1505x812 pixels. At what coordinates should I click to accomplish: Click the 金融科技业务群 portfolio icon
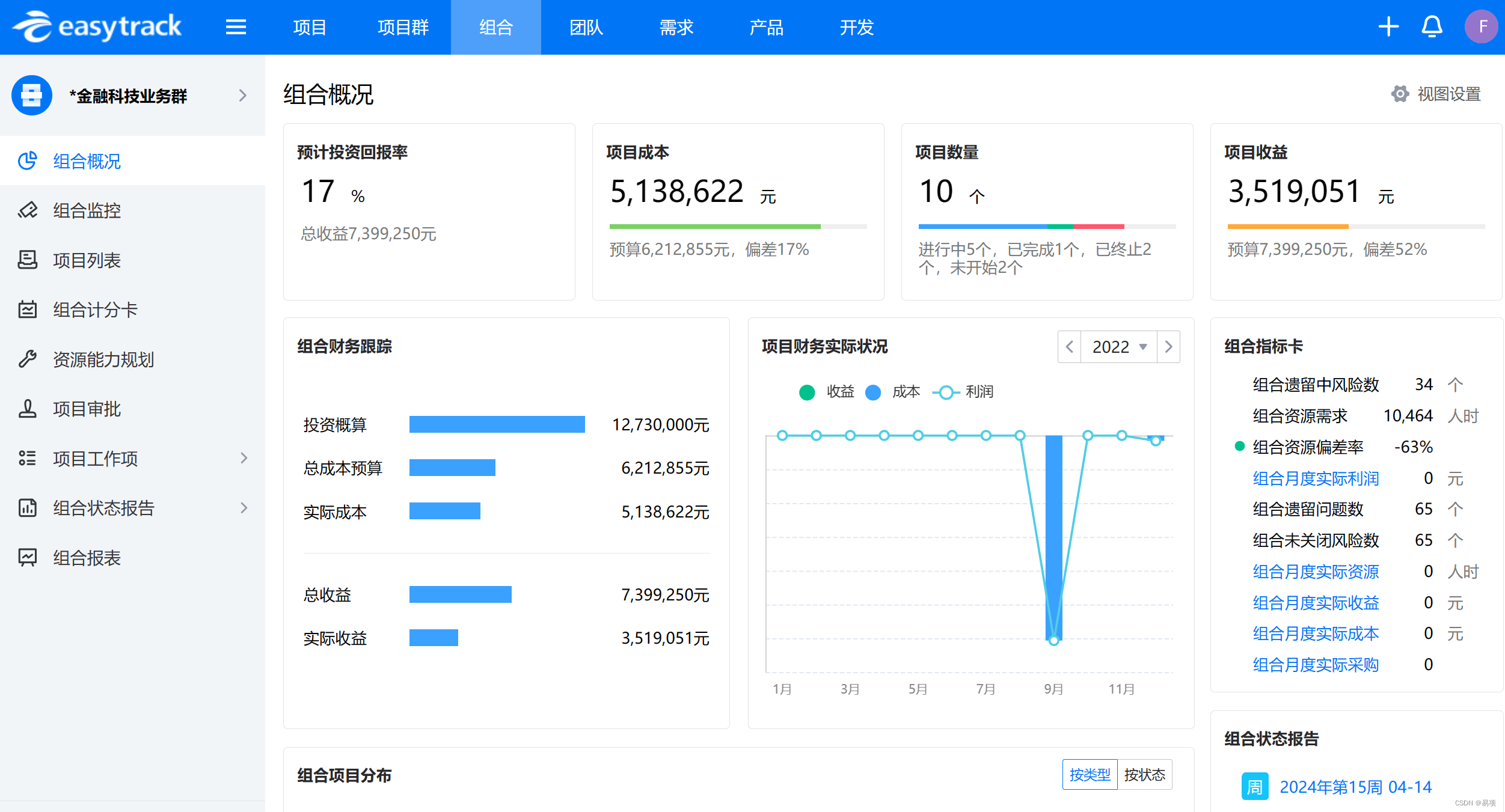click(32, 95)
